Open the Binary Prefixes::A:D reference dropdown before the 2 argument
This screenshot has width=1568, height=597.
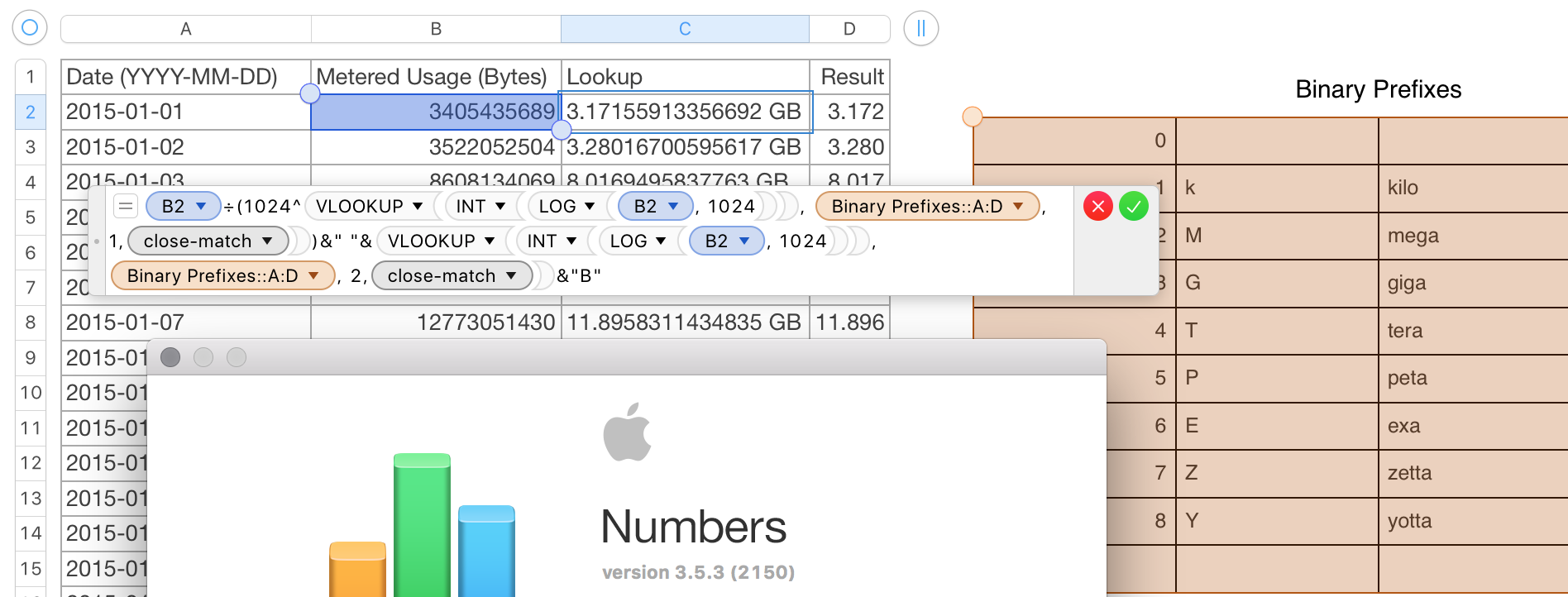pos(313,275)
